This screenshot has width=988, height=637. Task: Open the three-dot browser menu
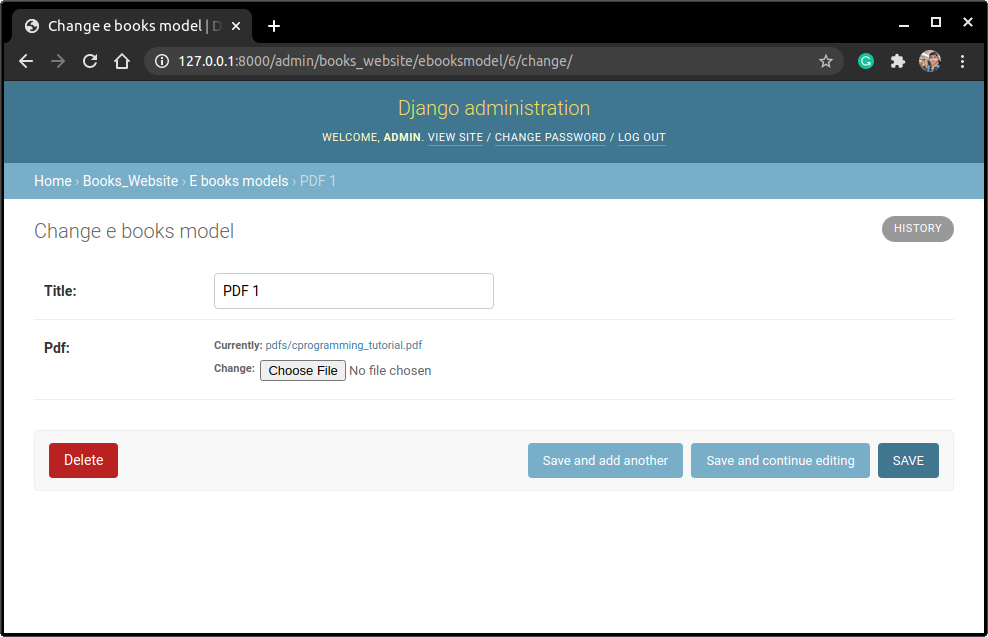pos(962,61)
